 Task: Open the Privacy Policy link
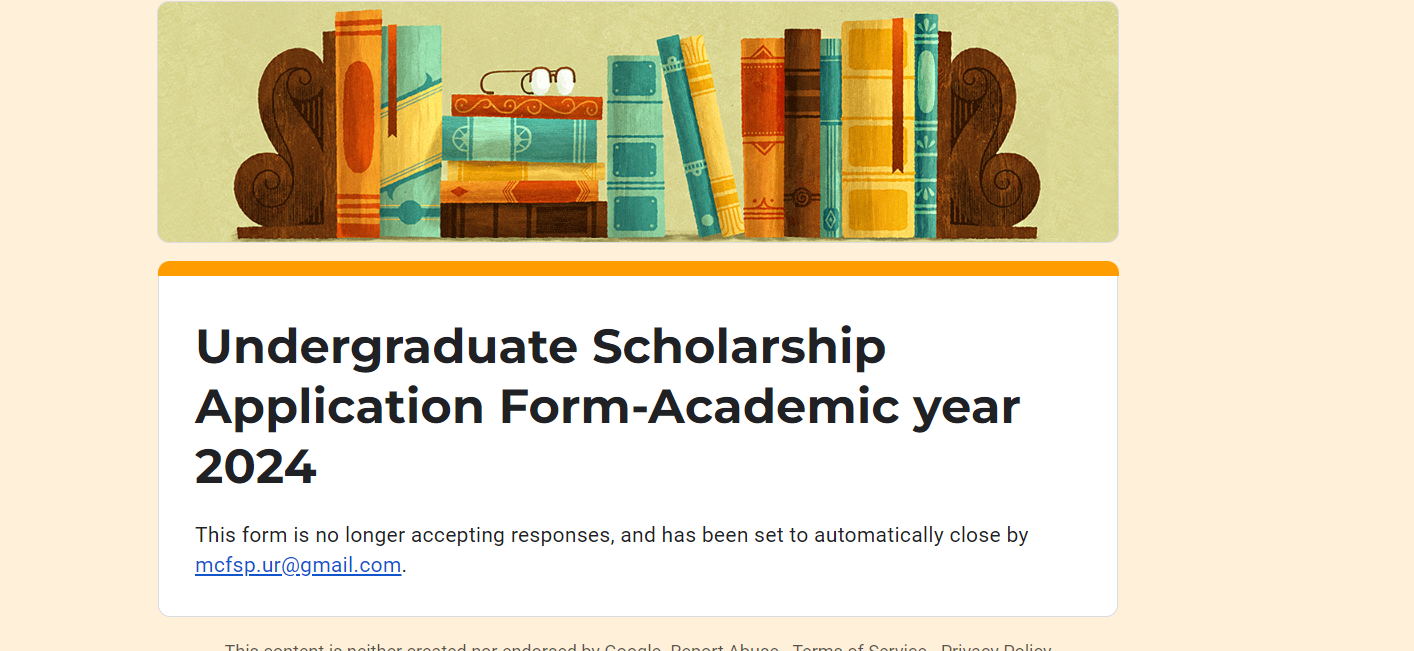coord(996,647)
